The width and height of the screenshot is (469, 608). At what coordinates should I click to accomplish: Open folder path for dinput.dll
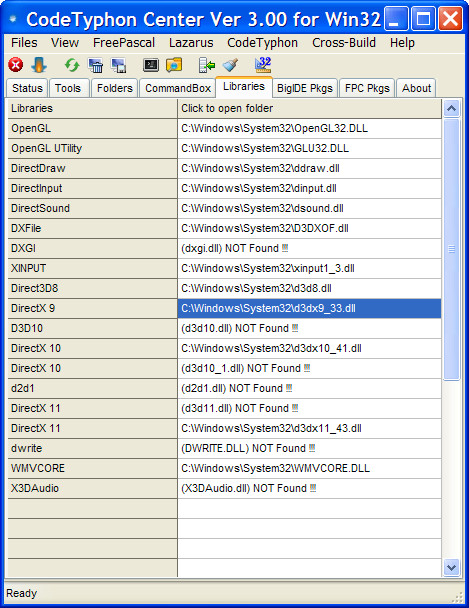pos(309,188)
